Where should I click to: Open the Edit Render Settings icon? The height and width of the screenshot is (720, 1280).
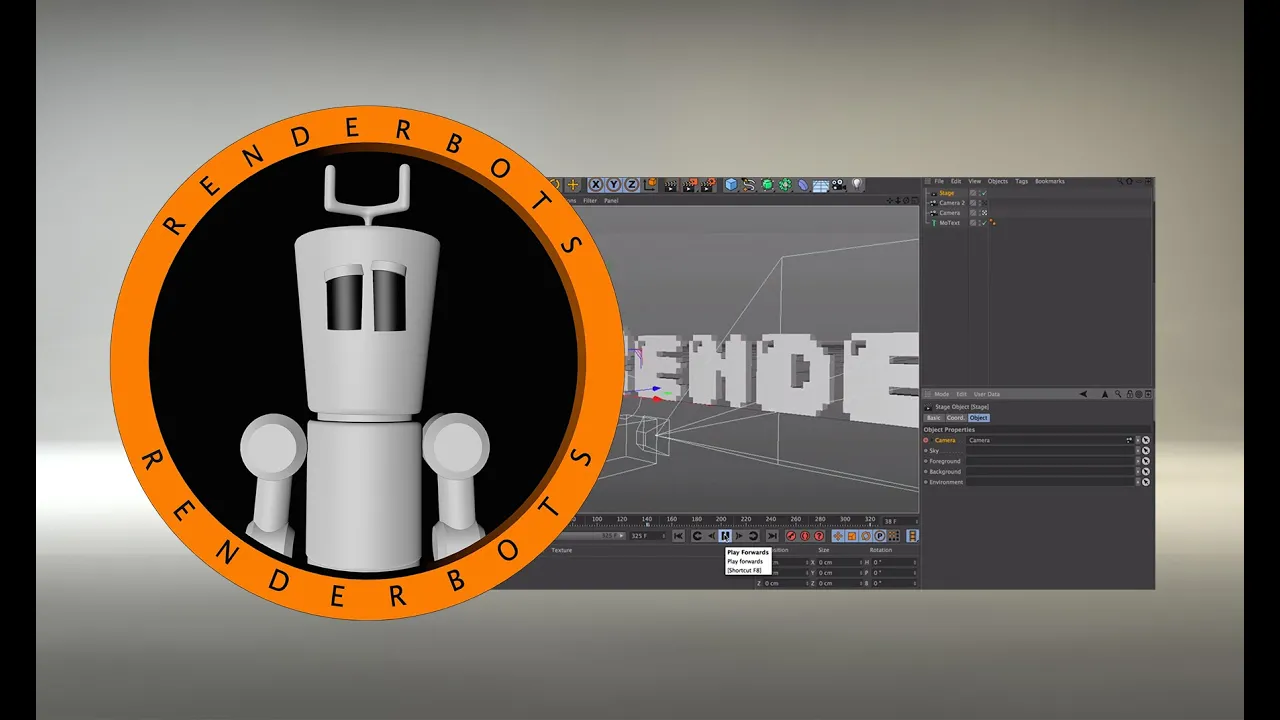(708, 185)
